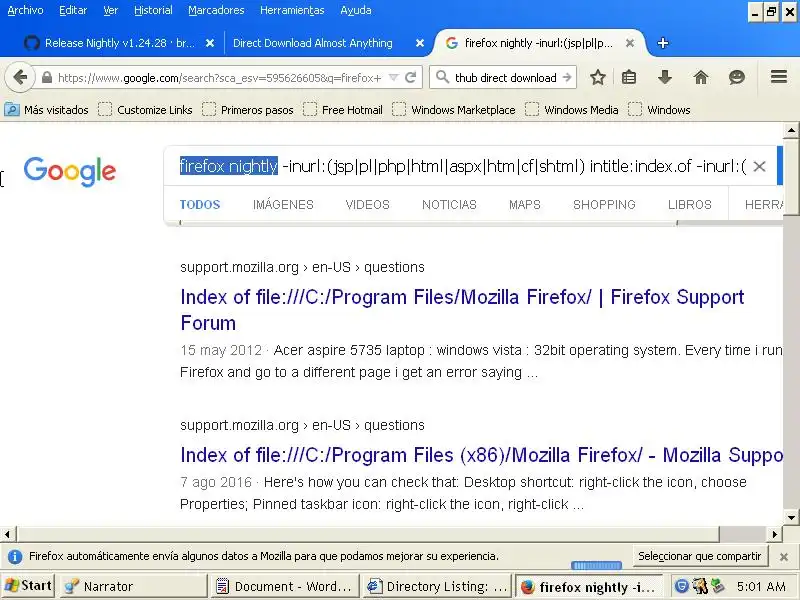800x600 pixels.
Task: Open the Firefox hamburger menu
Action: point(779,77)
